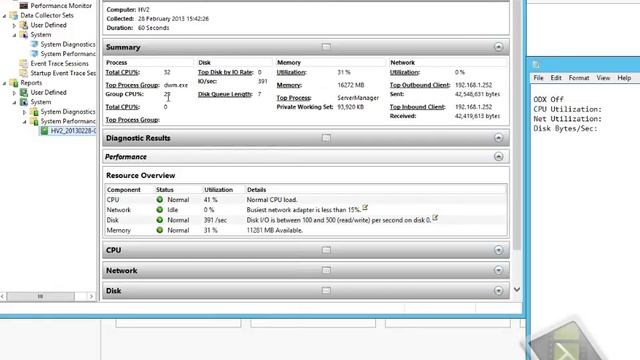Open the File menu in Notepad
Image resolution: width=640 pixels, height=360 pixels.
(x=538, y=78)
